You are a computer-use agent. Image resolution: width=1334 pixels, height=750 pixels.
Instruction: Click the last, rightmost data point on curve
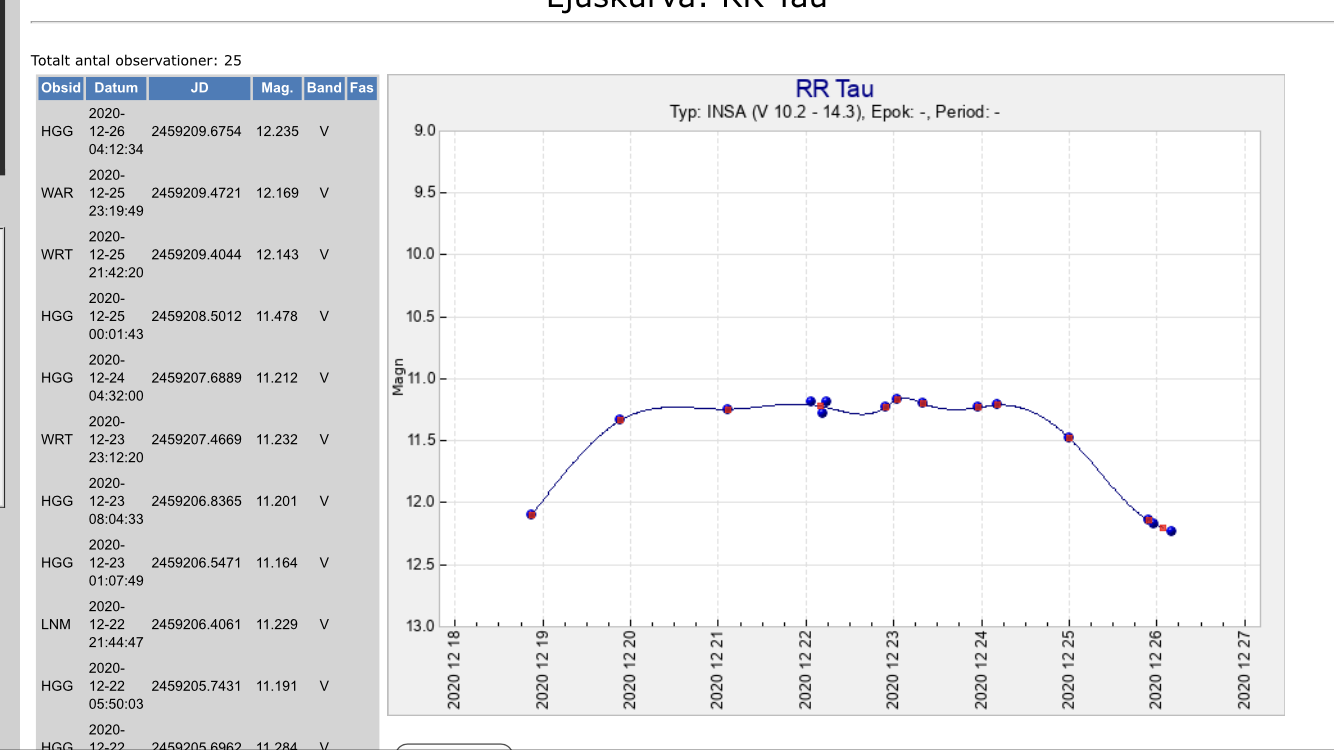tap(1171, 531)
